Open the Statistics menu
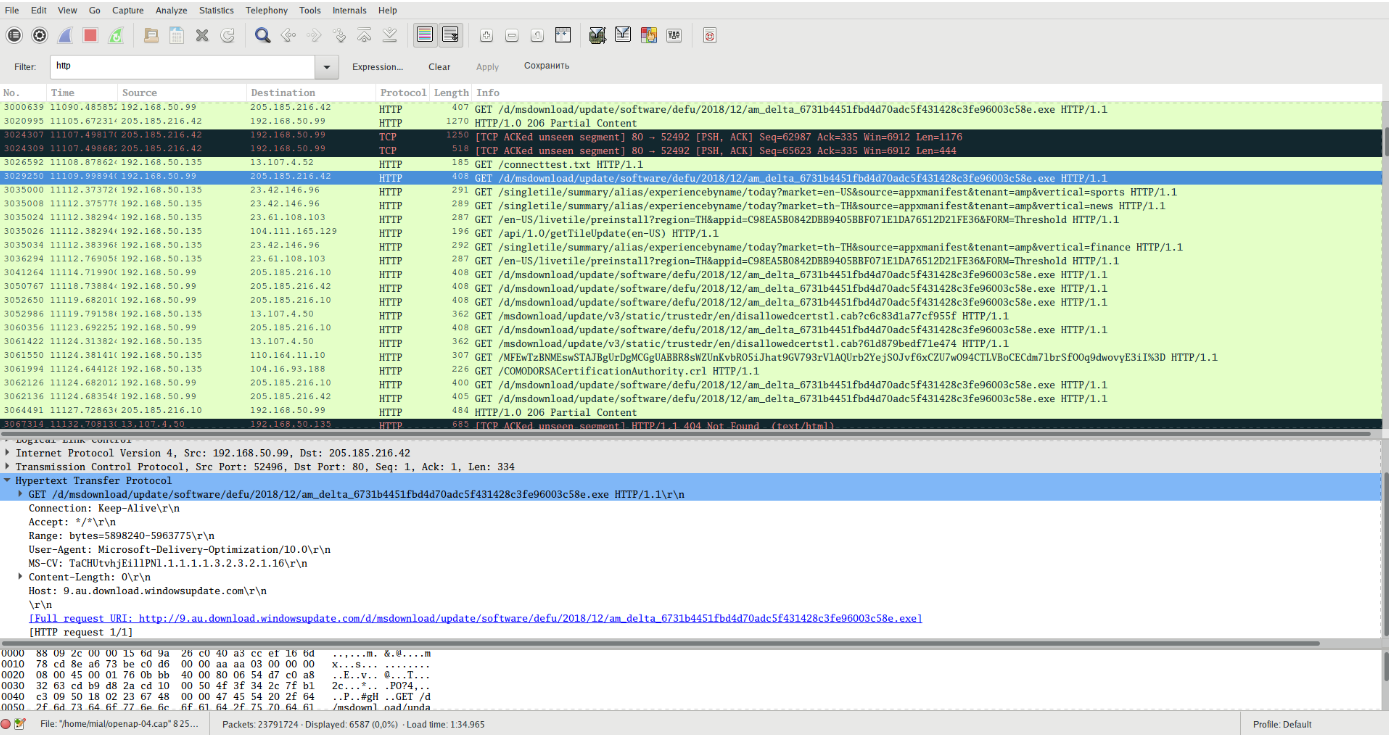Viewport: 1389px width, 735px height. pyautogui.click(x=216, y=10)
